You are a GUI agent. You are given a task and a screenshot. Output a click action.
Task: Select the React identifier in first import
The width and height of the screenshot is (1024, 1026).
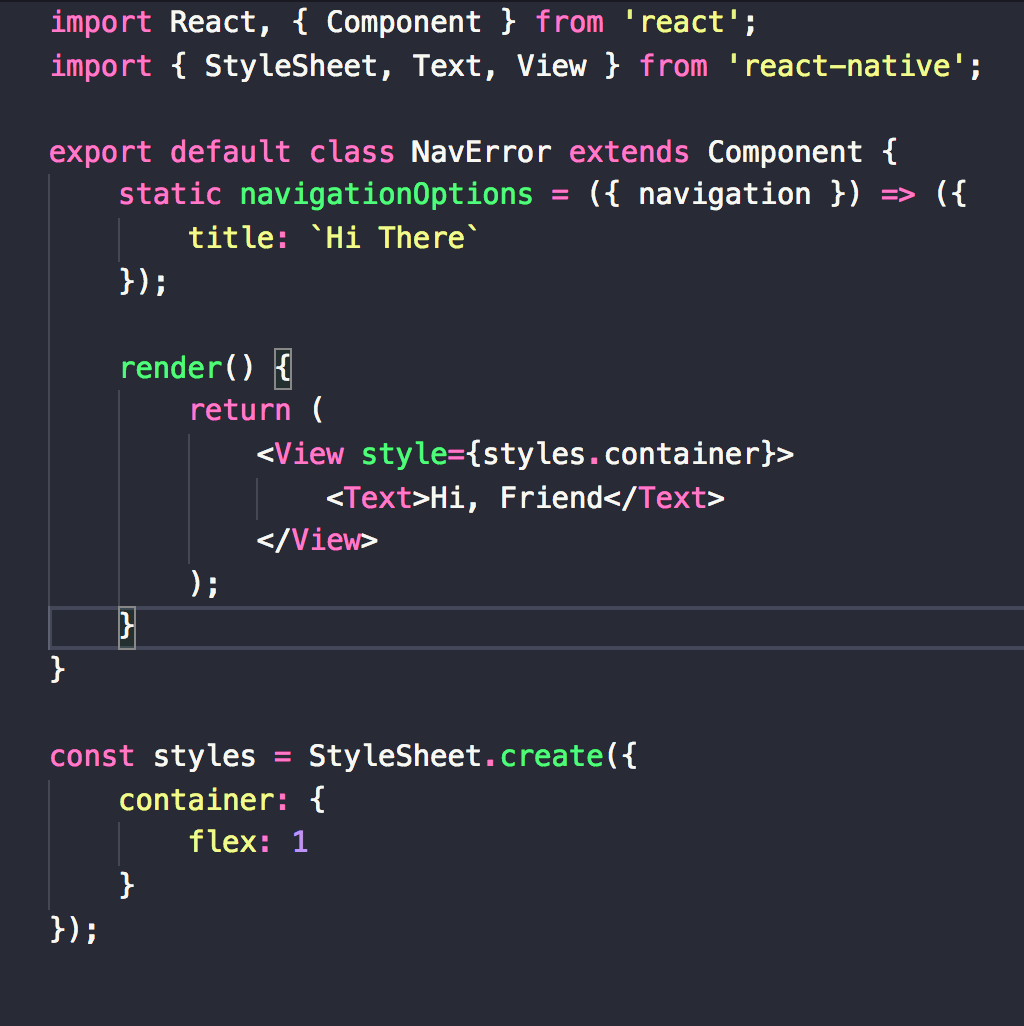212,22
